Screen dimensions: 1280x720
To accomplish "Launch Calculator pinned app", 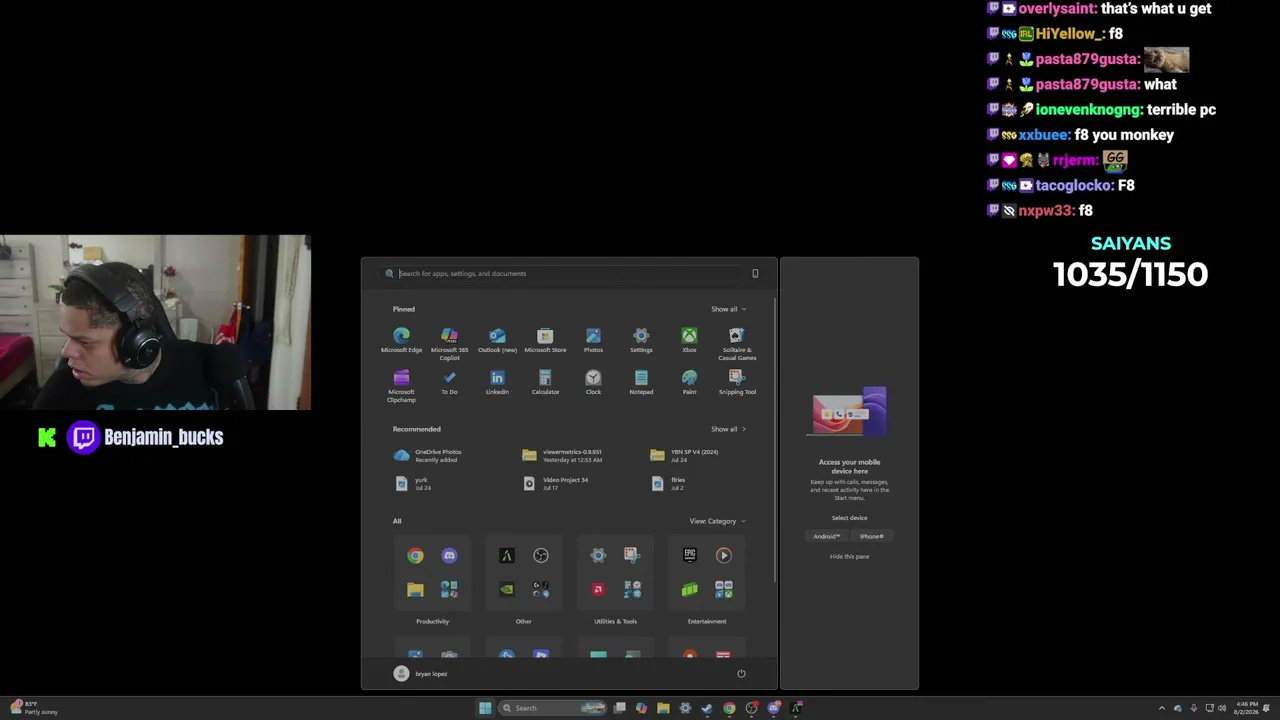I will (545, 382).
